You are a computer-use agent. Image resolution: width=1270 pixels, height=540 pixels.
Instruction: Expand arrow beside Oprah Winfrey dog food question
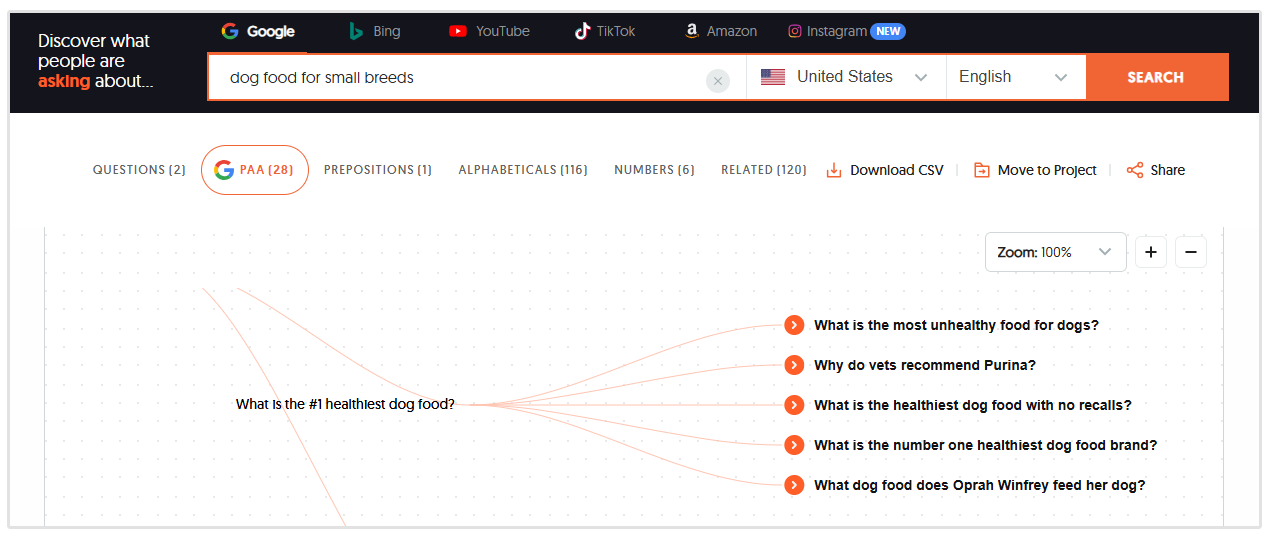coord(794,485)
